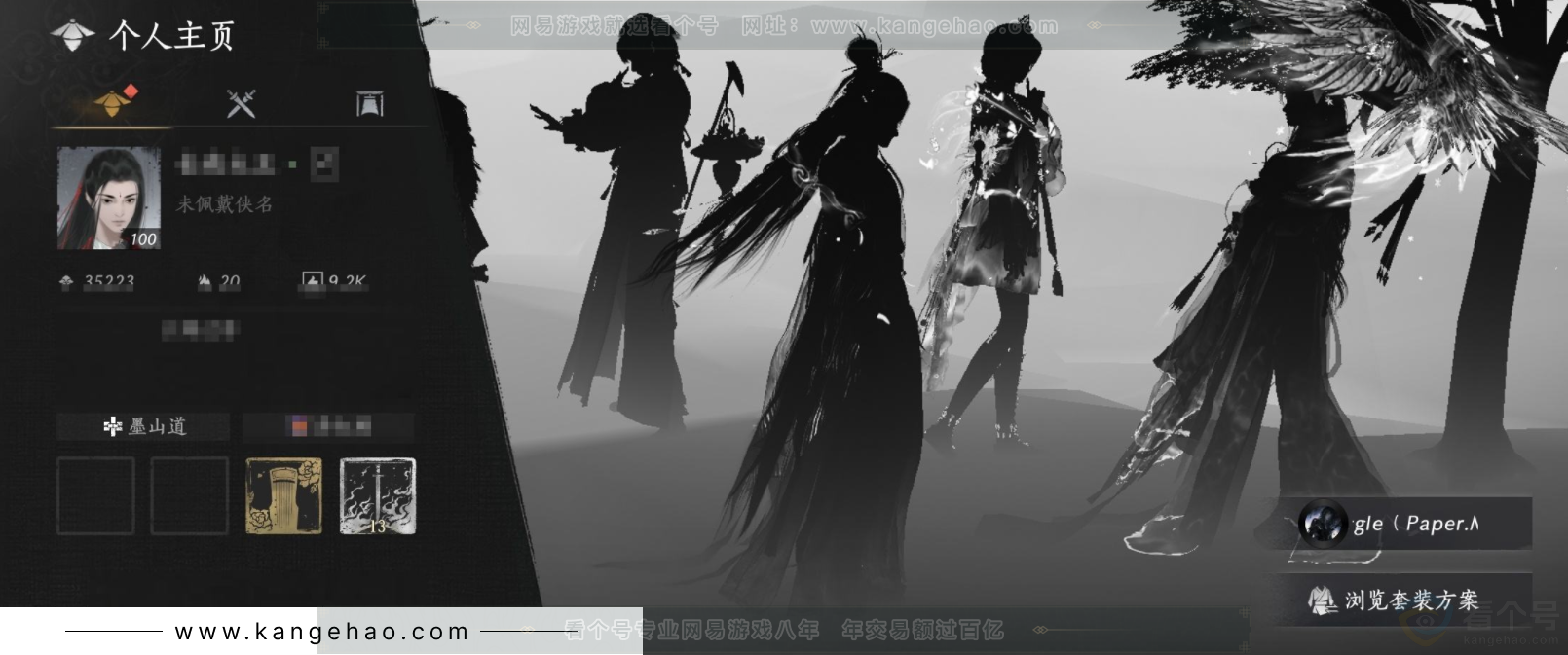Open the silver sword badge numbered 13
This screenshot has width=1568, height=655.
pyautogui.click(x=378, y=496)
